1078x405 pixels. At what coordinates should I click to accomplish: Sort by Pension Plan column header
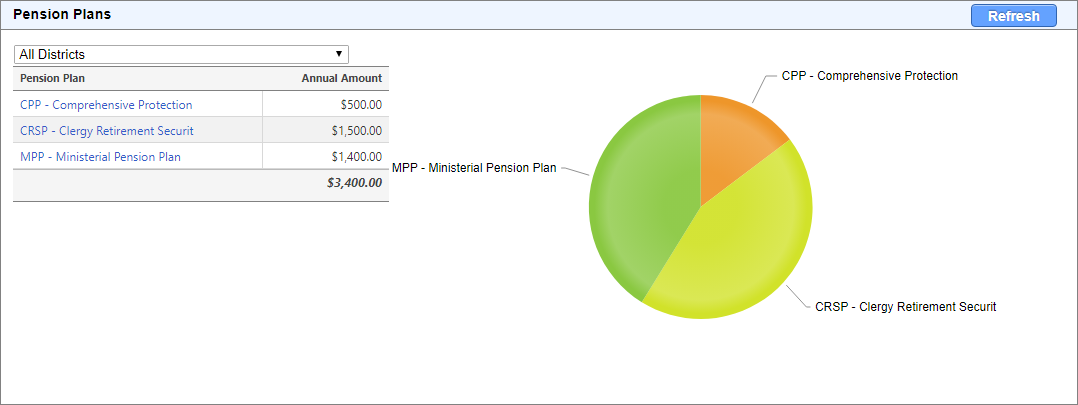click(52, 78)
